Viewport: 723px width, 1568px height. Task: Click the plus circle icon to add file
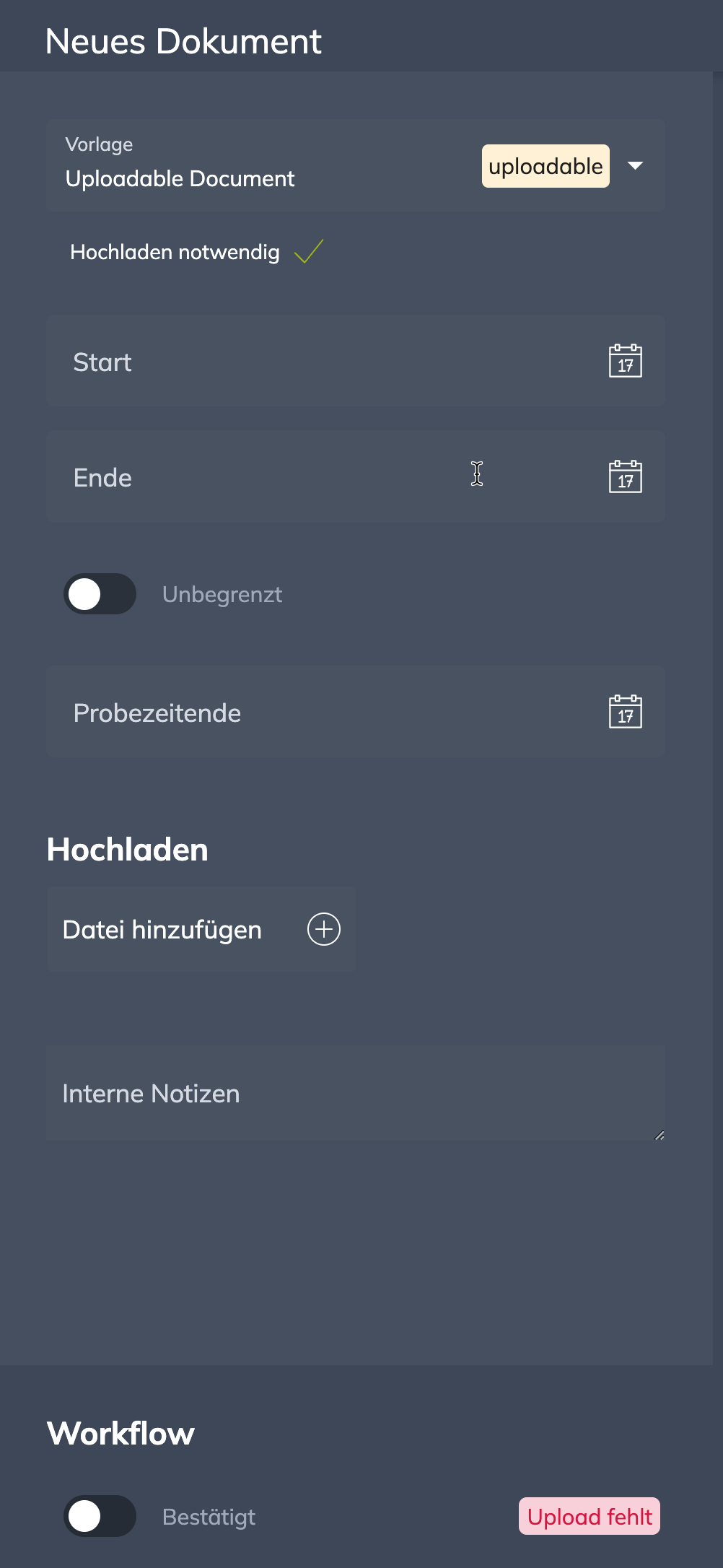(324, 929)
